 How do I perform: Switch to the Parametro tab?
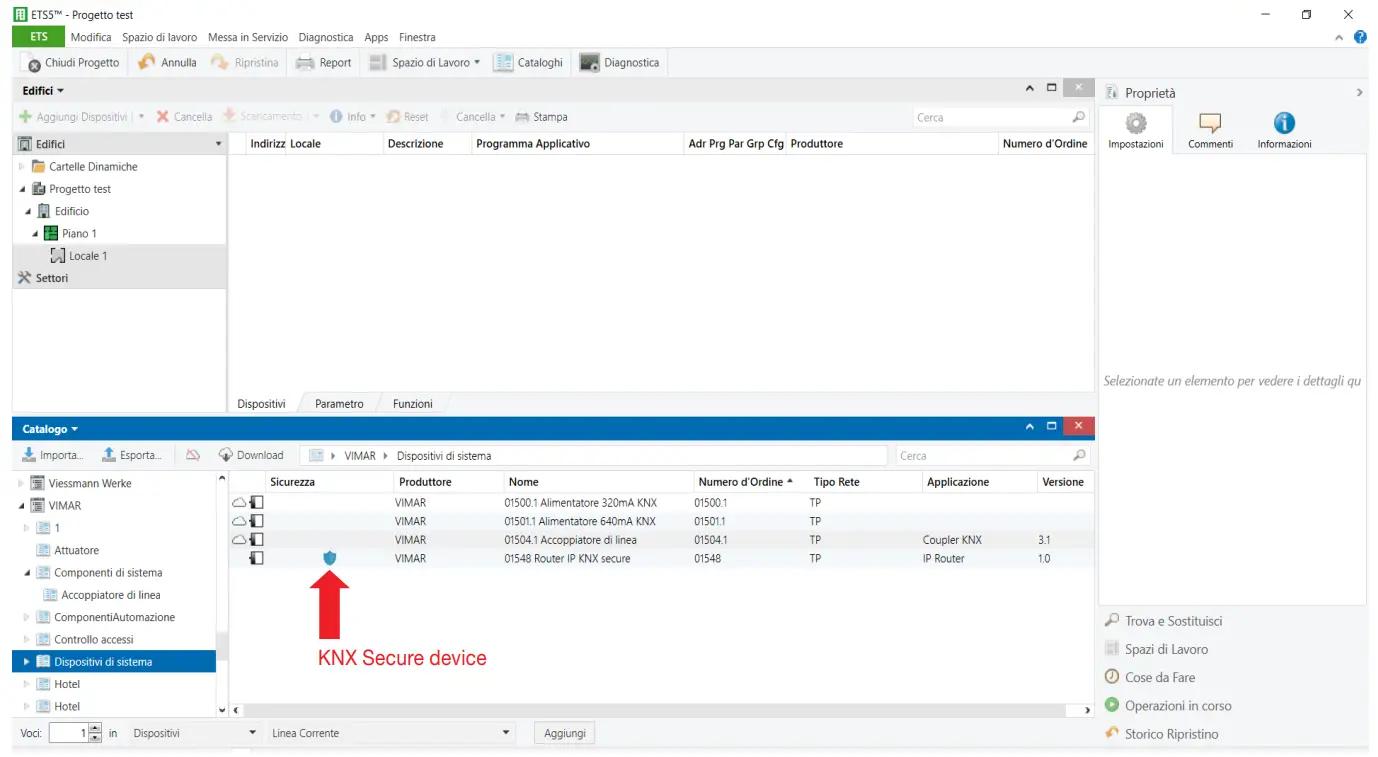[x=339, y=404]
